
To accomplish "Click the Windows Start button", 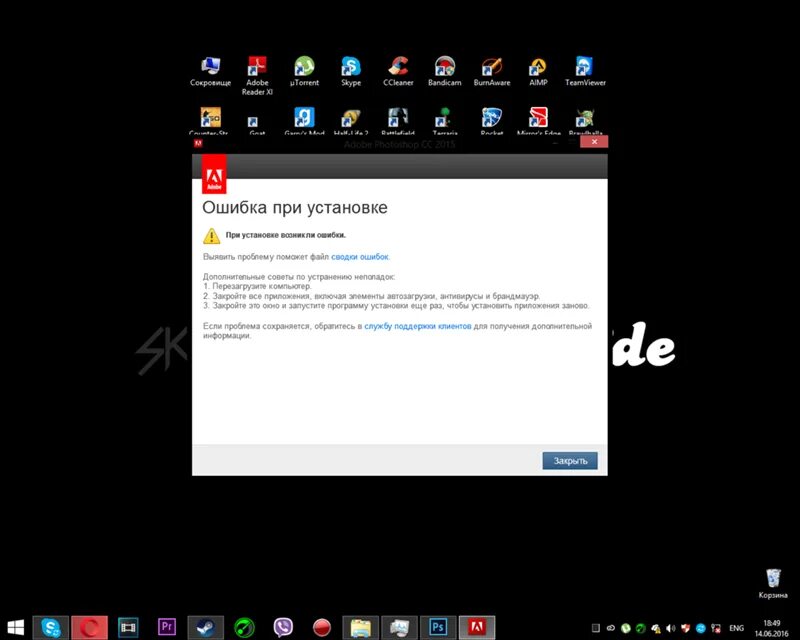I will click(x=15, y=627).
